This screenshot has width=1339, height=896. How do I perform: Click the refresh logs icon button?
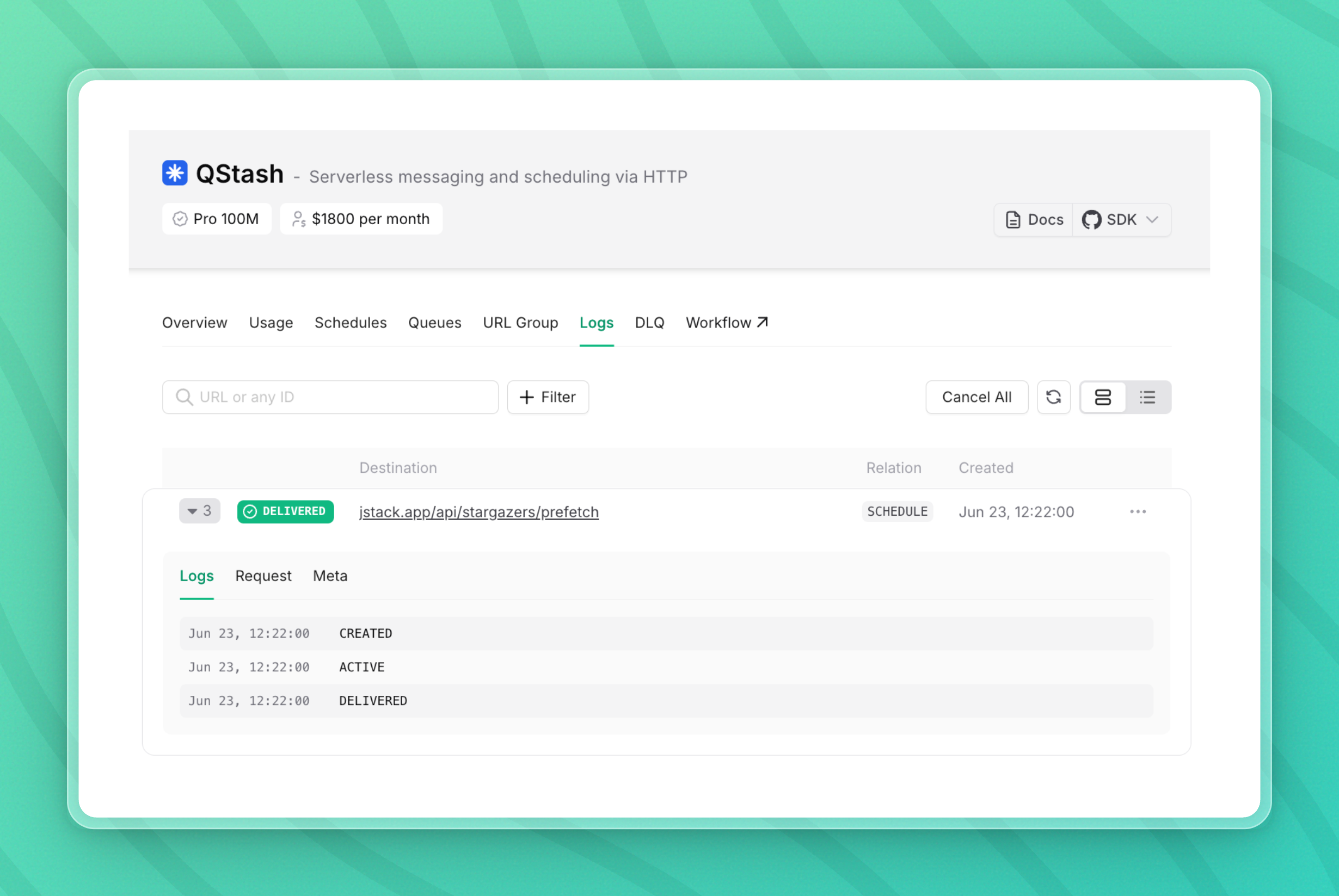click(x=1053, y=397)
